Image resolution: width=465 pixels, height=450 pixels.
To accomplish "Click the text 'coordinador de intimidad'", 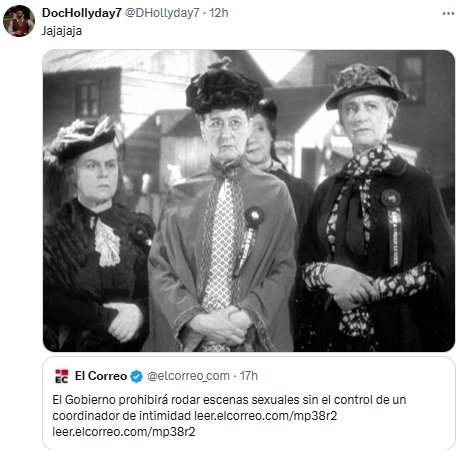I will click(x=122, y=416).
